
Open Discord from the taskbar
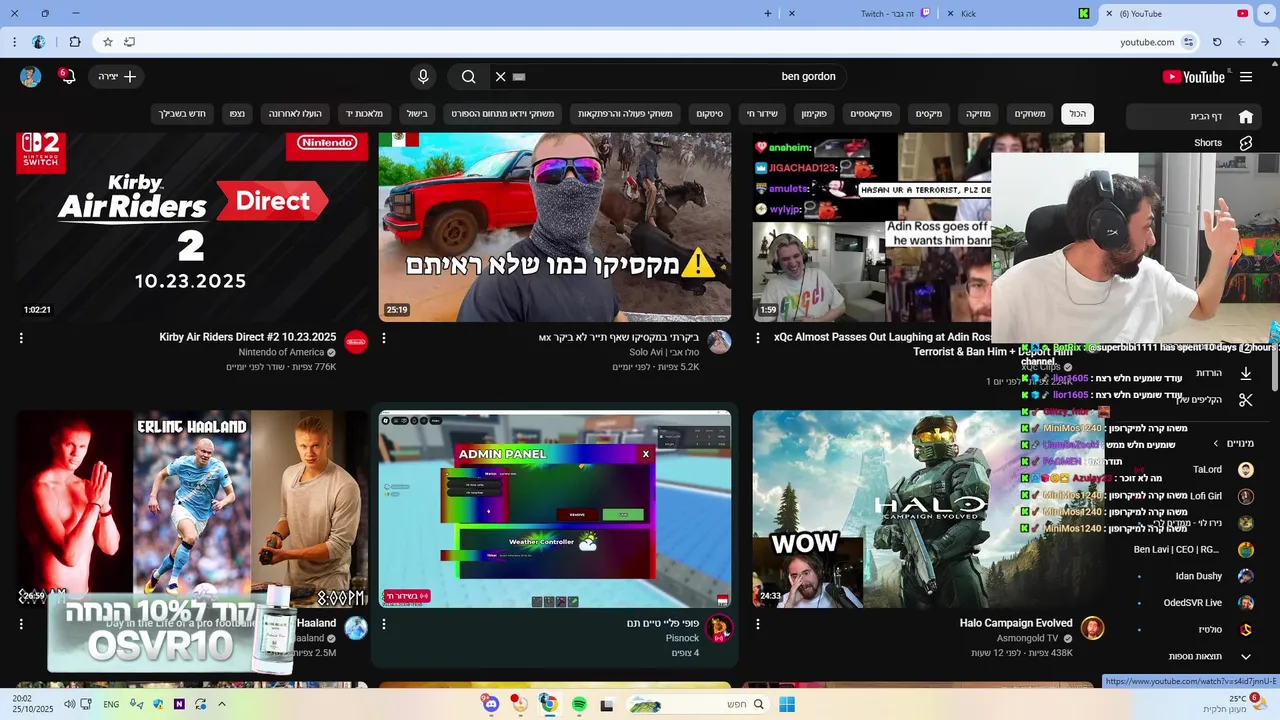tap(491, 704)
